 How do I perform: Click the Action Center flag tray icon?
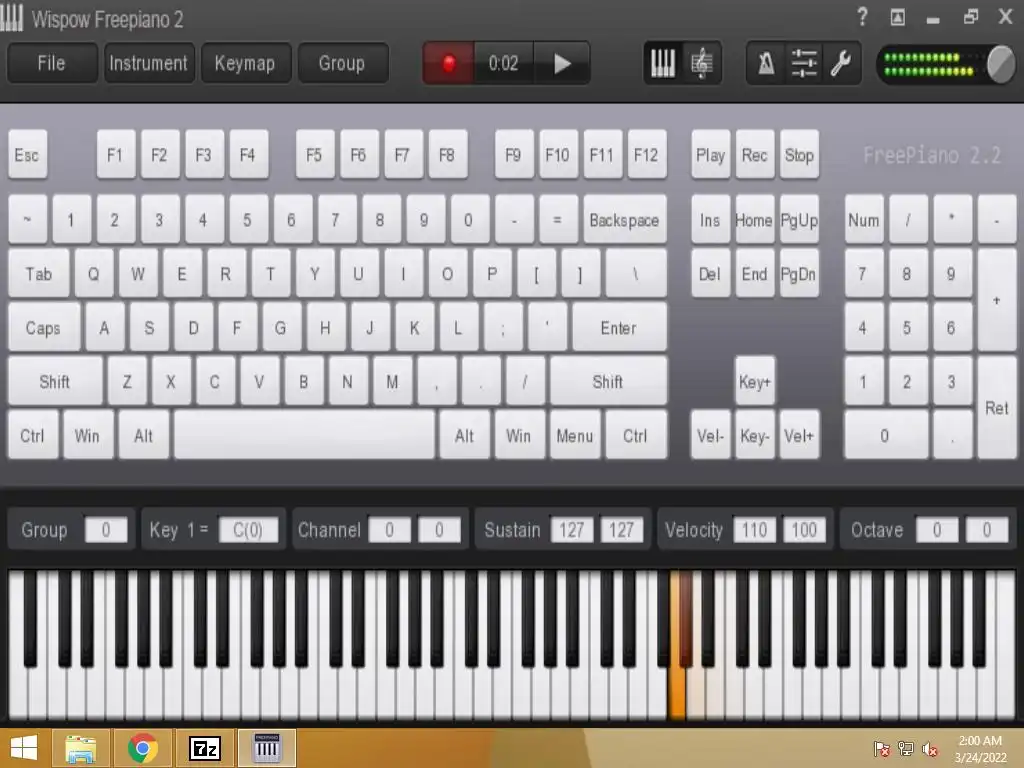[882, 749]
